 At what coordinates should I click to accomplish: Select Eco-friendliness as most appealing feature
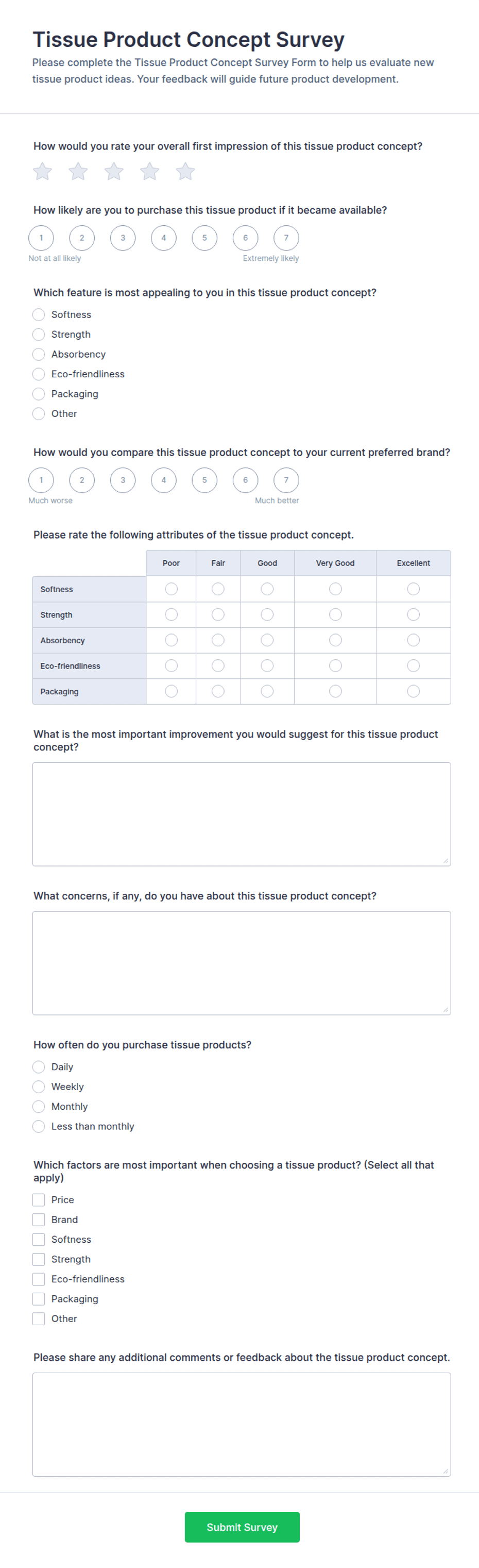click(x=38, y=374)
